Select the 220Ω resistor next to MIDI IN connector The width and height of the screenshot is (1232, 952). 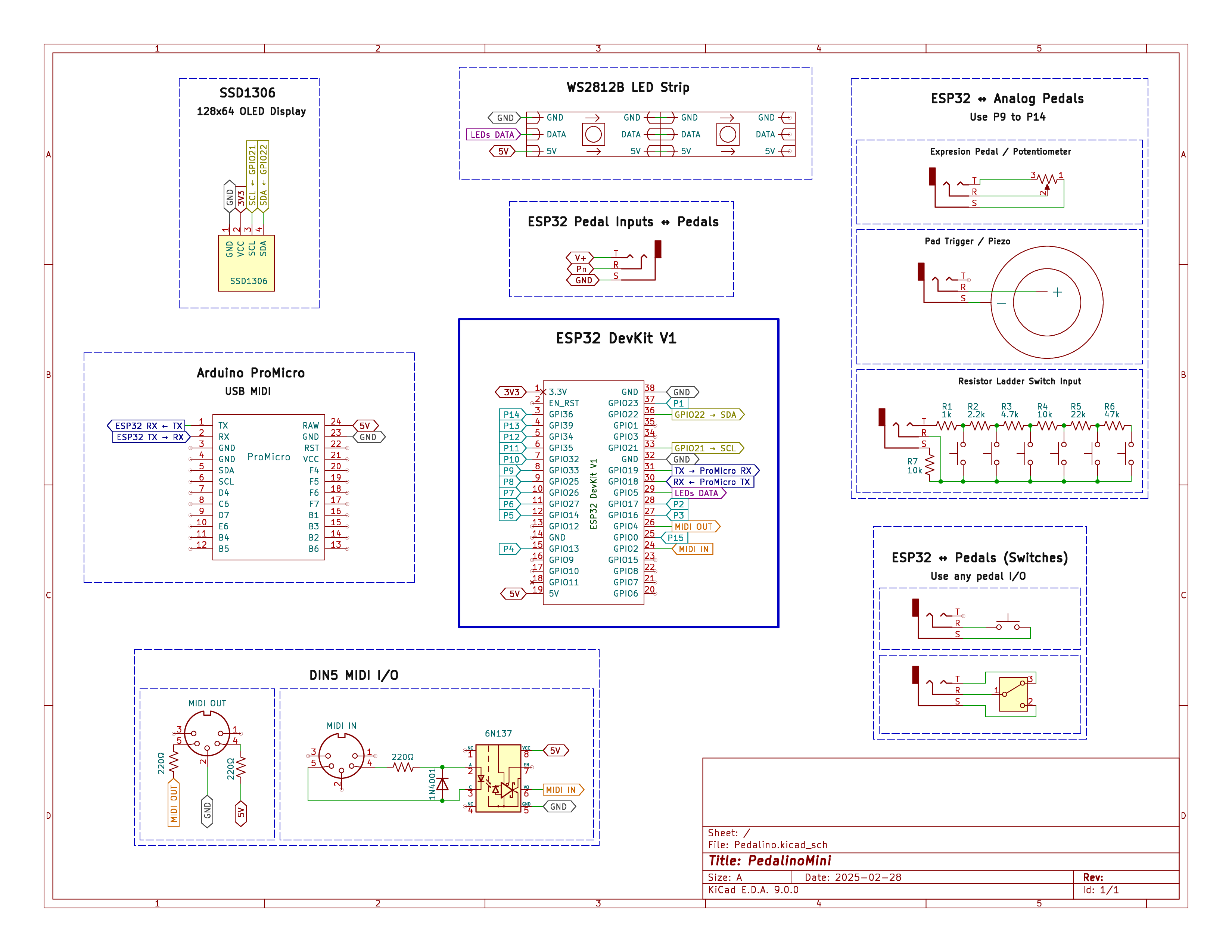(404, 767)
